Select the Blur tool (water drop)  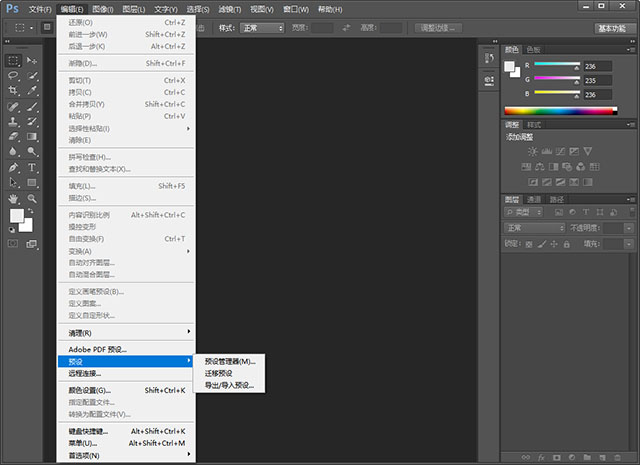pos(13,151)
